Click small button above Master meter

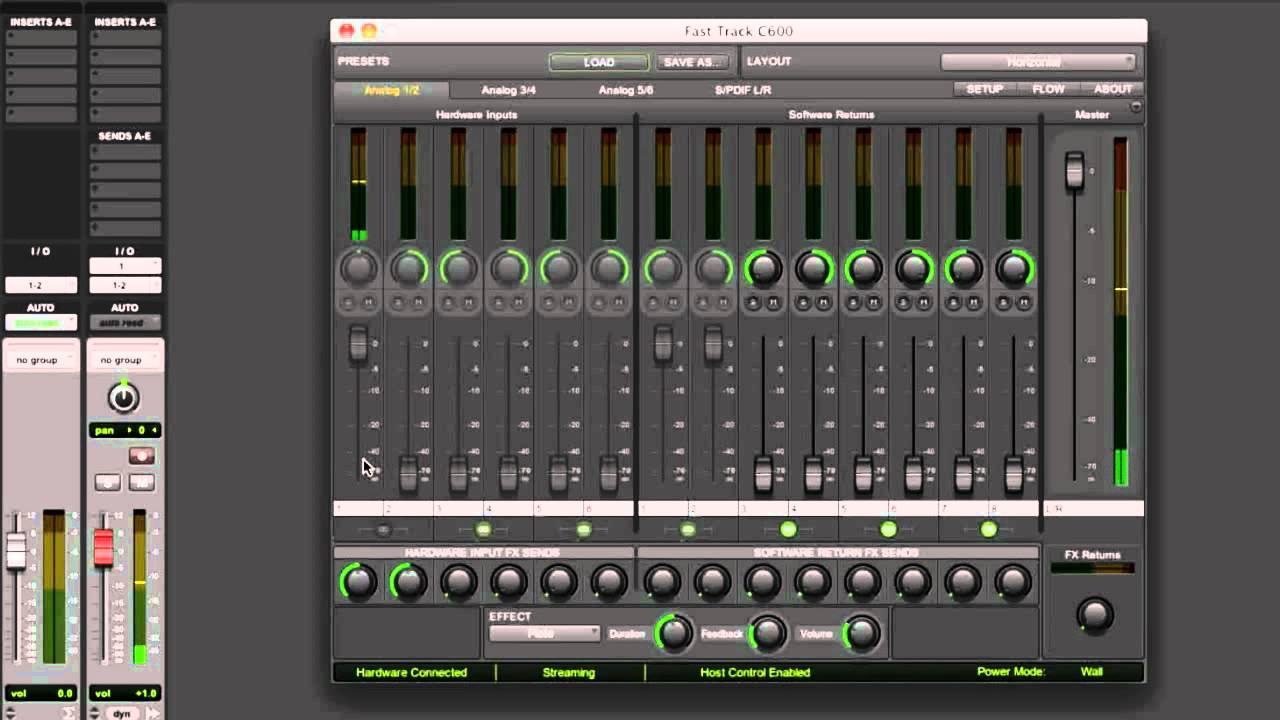click(1135, 107)
